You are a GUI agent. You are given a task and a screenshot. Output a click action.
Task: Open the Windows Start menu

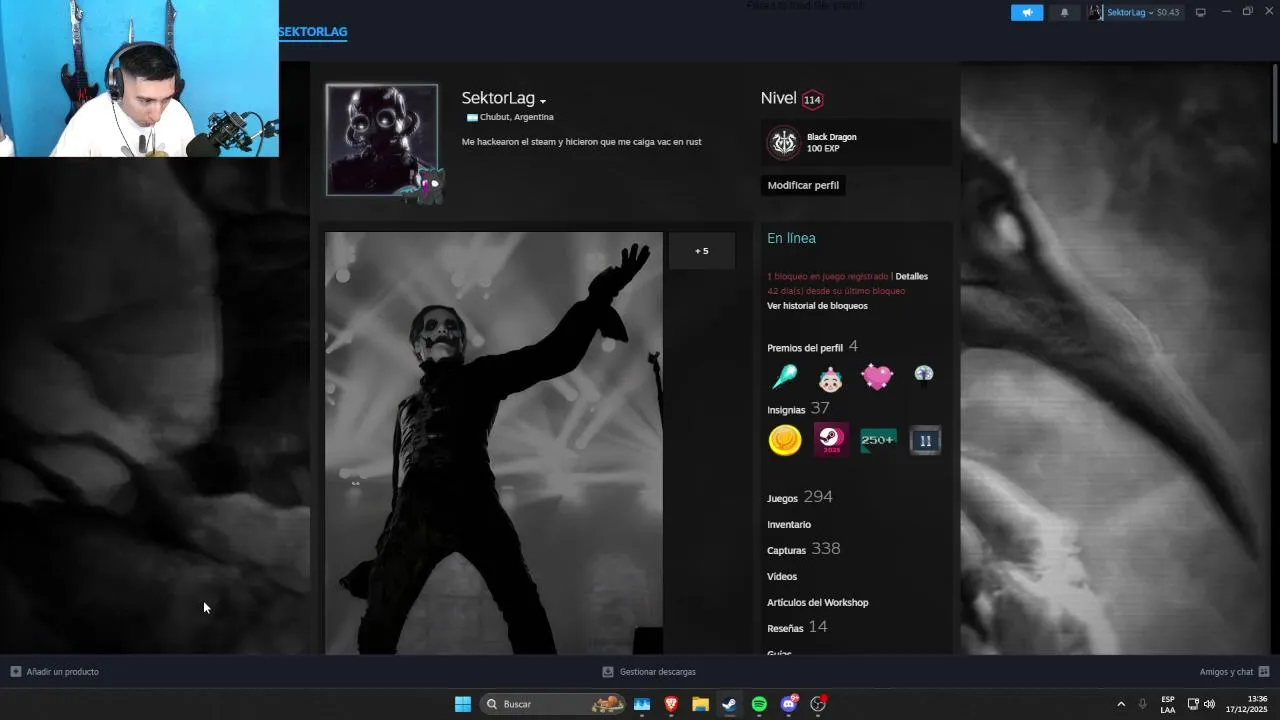pyautogui.click(x=463, y=704)
